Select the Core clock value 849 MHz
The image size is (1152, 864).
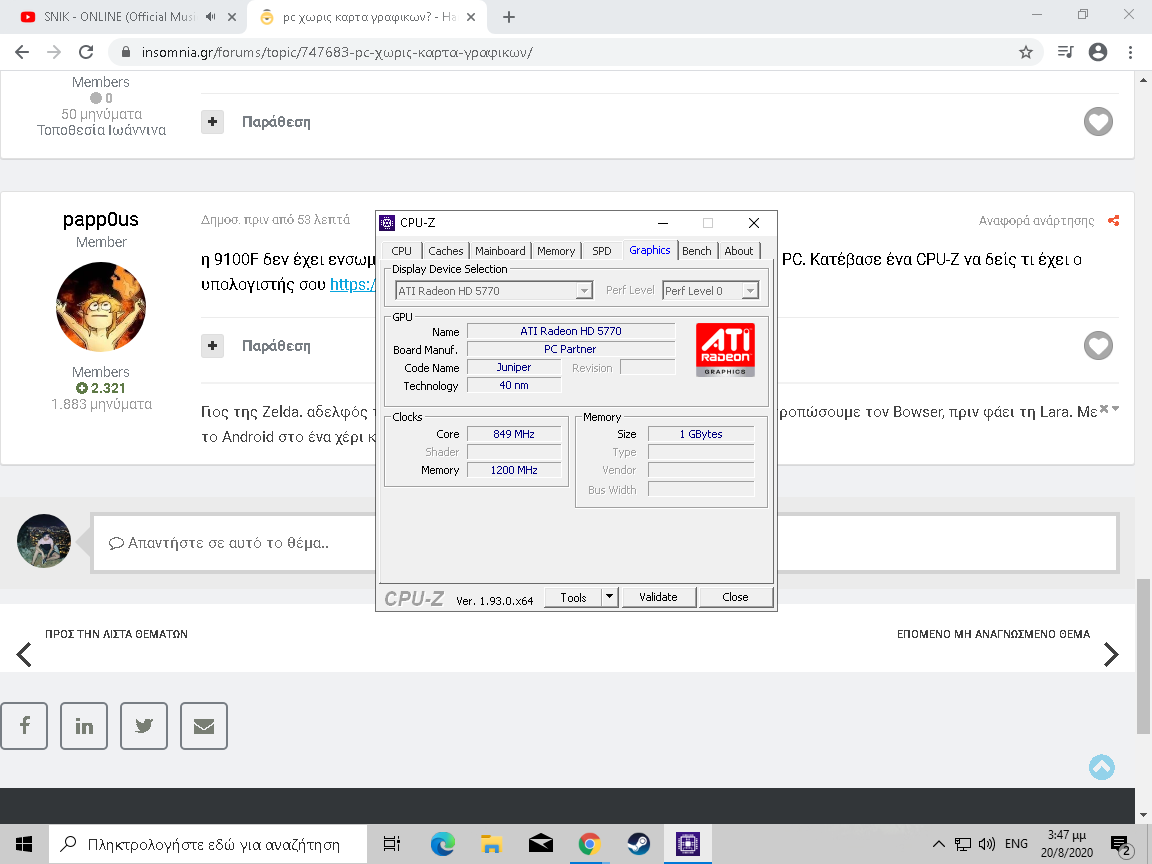tap(514, 434)
